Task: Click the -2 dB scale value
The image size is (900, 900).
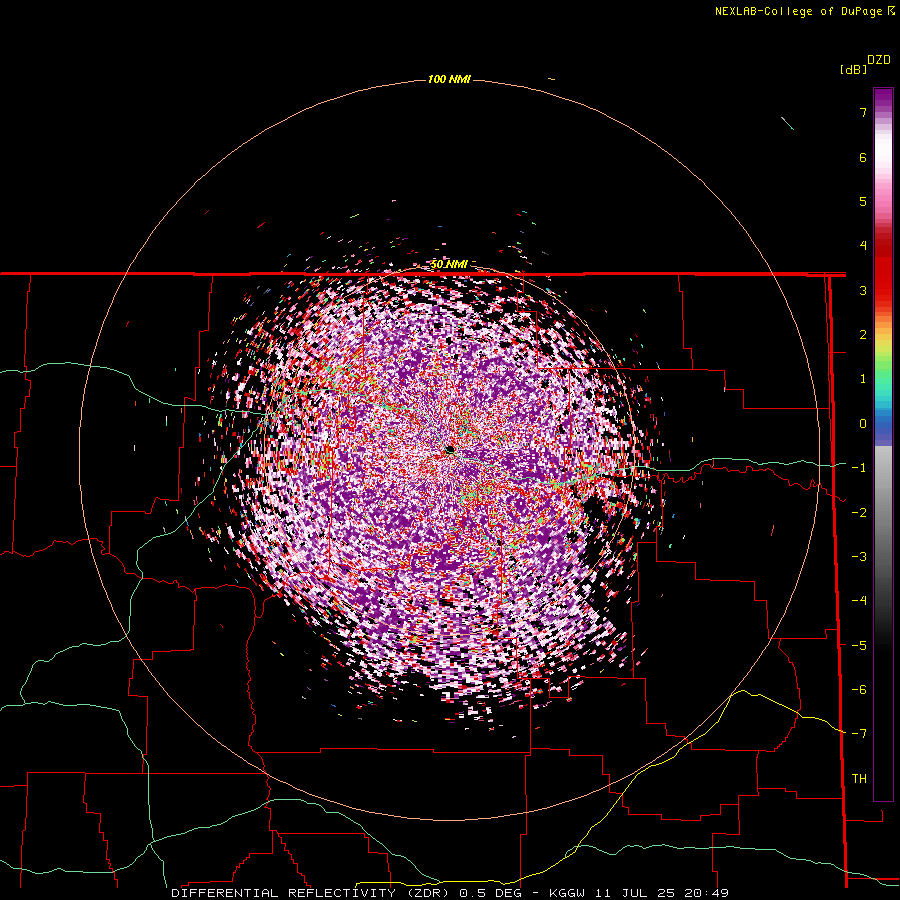Action: (859, 513)
